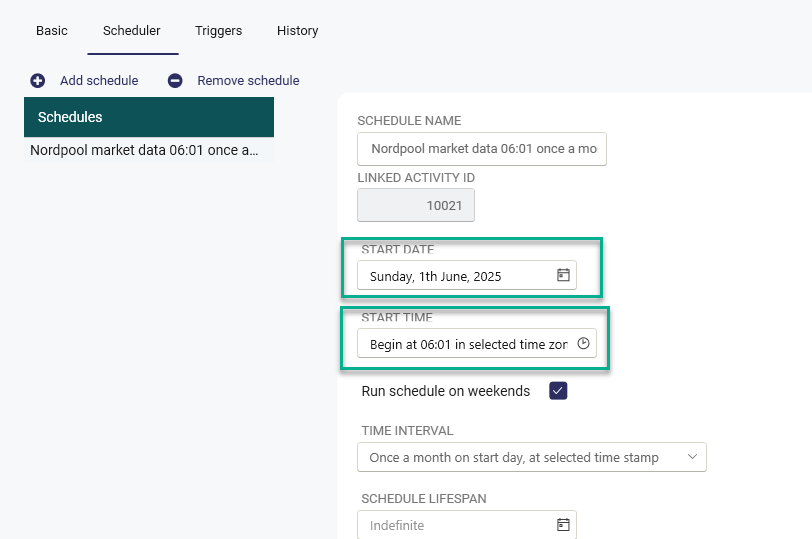Click the Linked Activity ID field

point(416,205)
